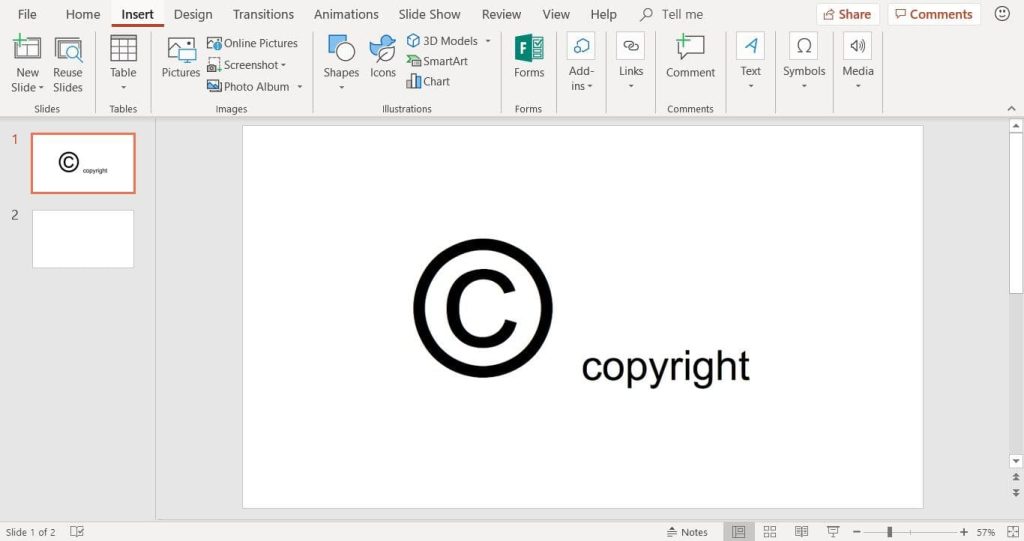This screenshot has height=541, width=1024.
Task: Click the 57% zoom level
Action: pyautogui.click(x=985, y=532)
